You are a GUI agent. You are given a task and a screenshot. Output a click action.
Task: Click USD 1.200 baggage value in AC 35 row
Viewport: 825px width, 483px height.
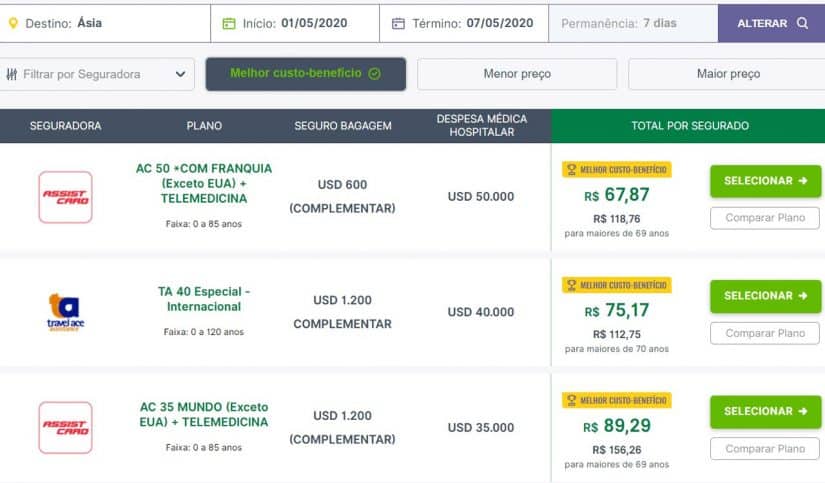point(343,416)
